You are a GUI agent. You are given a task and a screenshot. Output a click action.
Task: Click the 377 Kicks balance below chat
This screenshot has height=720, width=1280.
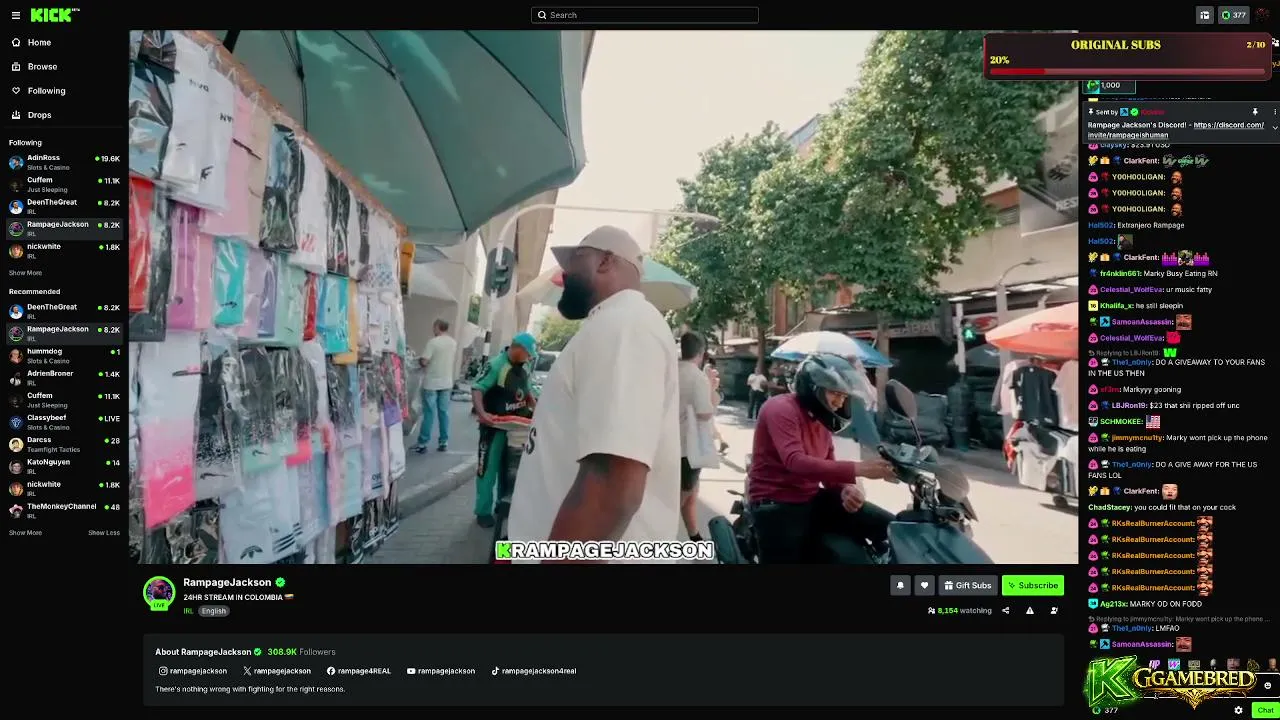coord(1104,710)
